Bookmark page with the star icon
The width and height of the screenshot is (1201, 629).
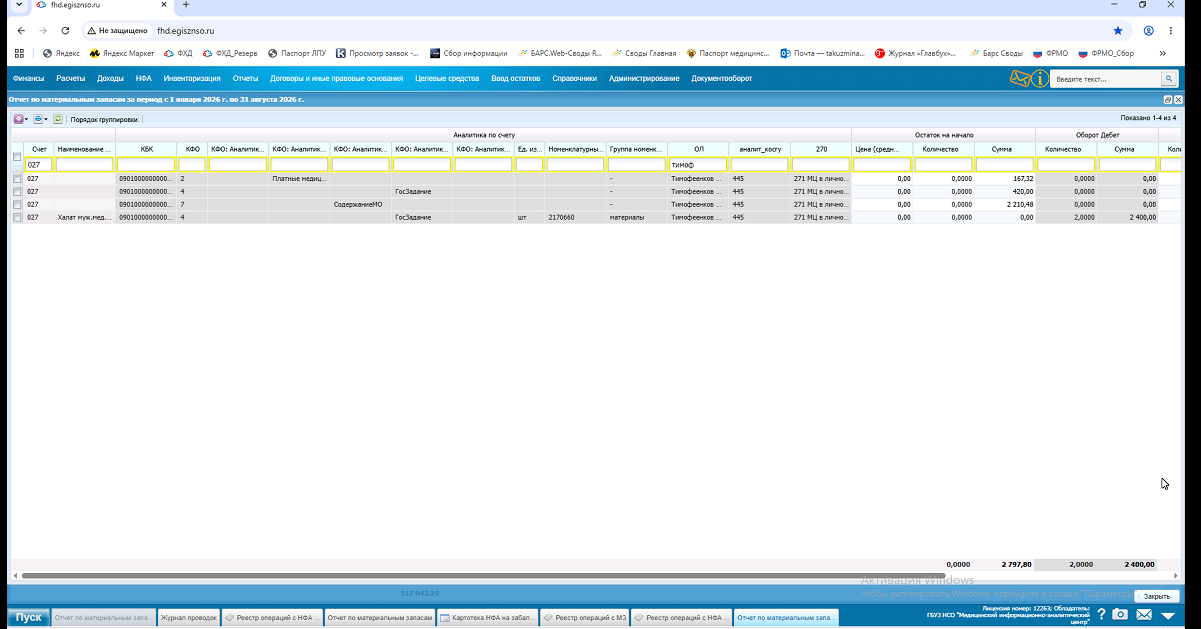[x=1118, y=31]
